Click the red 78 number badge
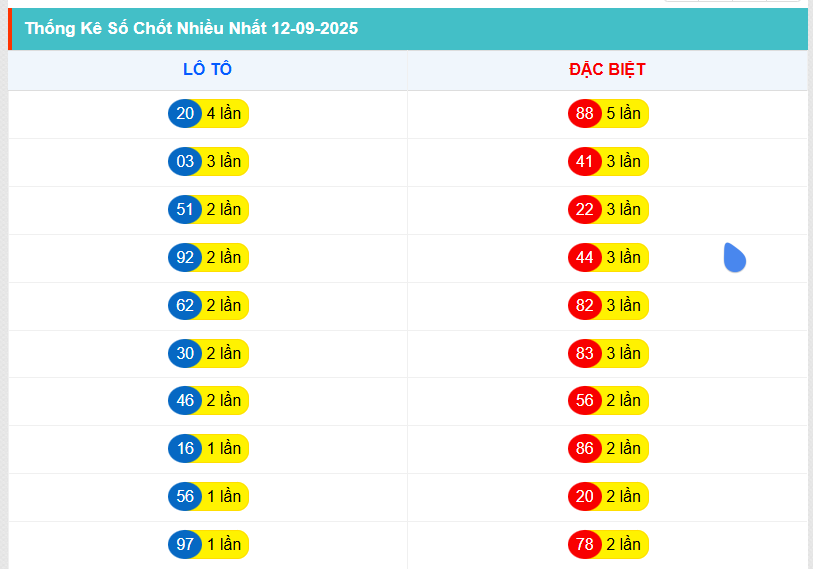The width and height of the screenshot is (813, 569). 584,544
